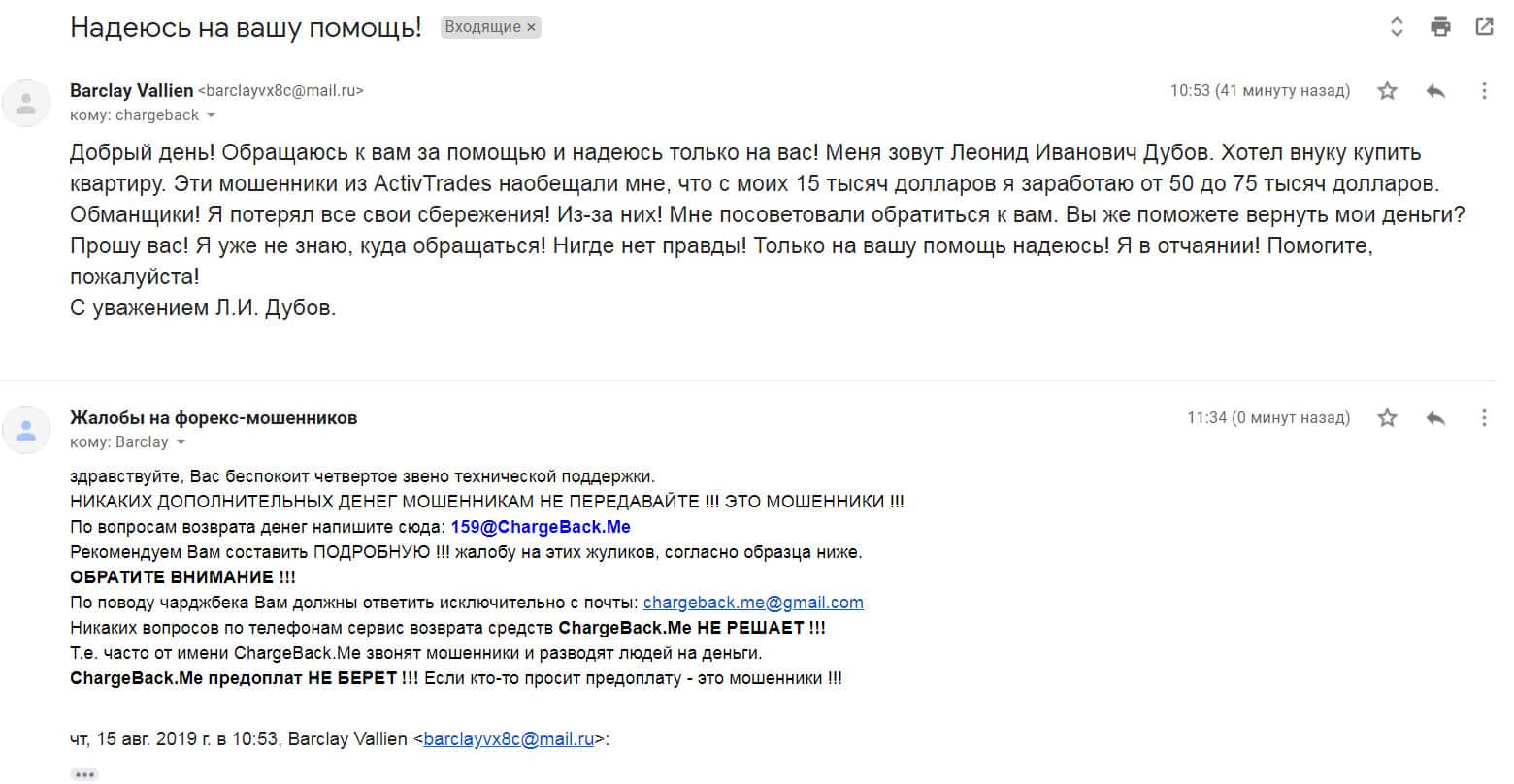Reply to the 11:34 message
The height and width of the screenshot is (784, 1514).
(1435, 418)
